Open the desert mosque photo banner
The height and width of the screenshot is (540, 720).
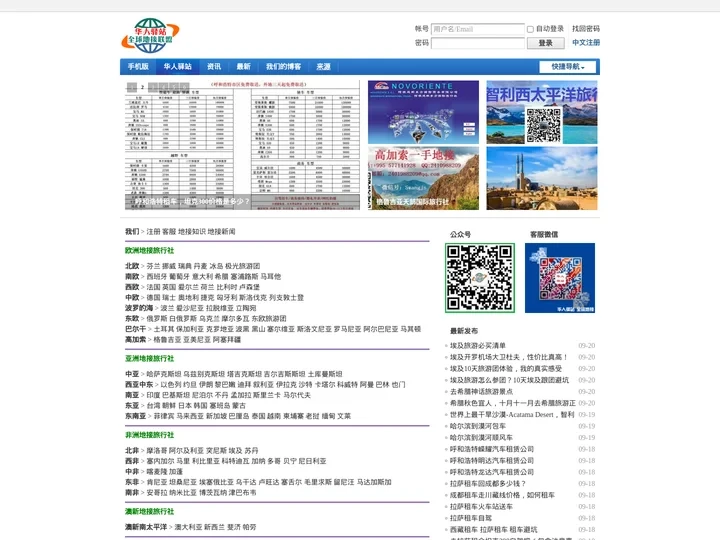click(542, 178)
